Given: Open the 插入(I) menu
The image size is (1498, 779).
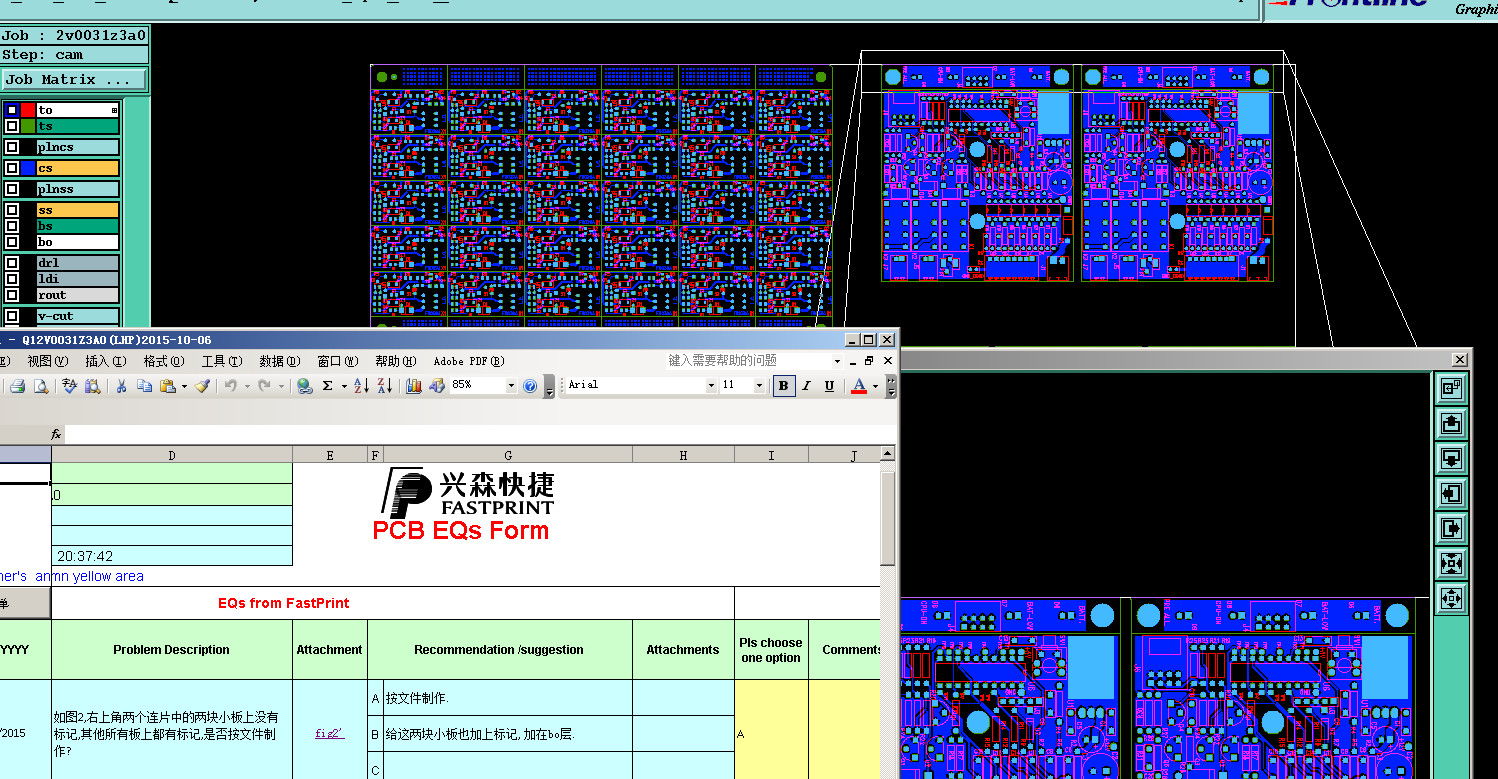Looking at the screenshot, I should coord(105,361).
